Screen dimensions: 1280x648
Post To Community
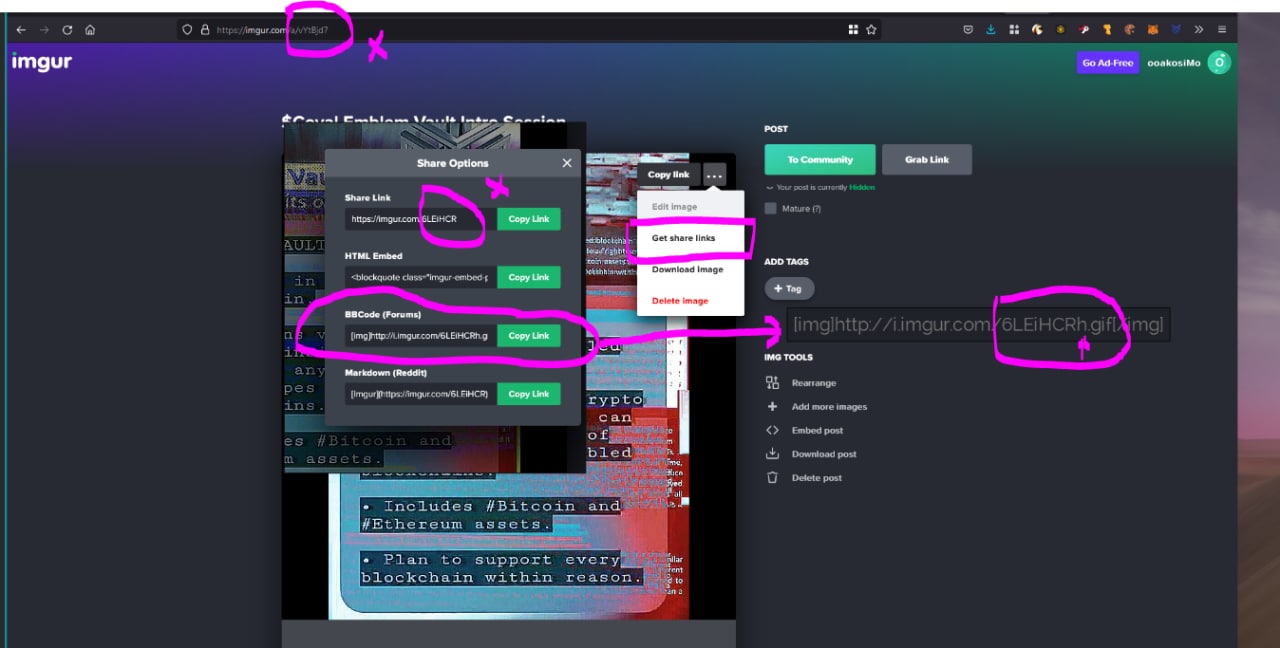(820, 160)
